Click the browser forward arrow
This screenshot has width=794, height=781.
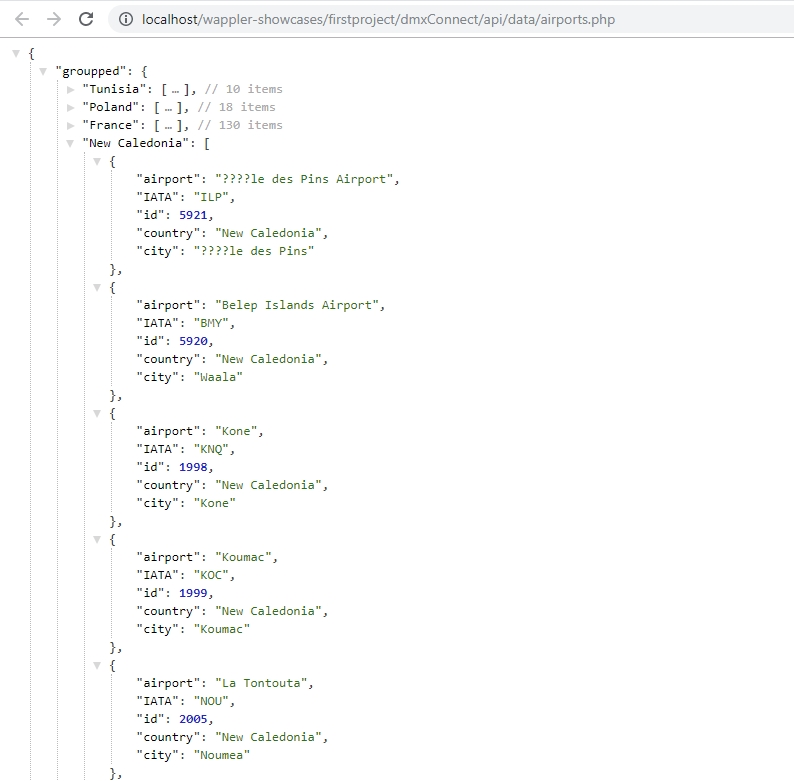pyautogui.click(x=54, y=19)
